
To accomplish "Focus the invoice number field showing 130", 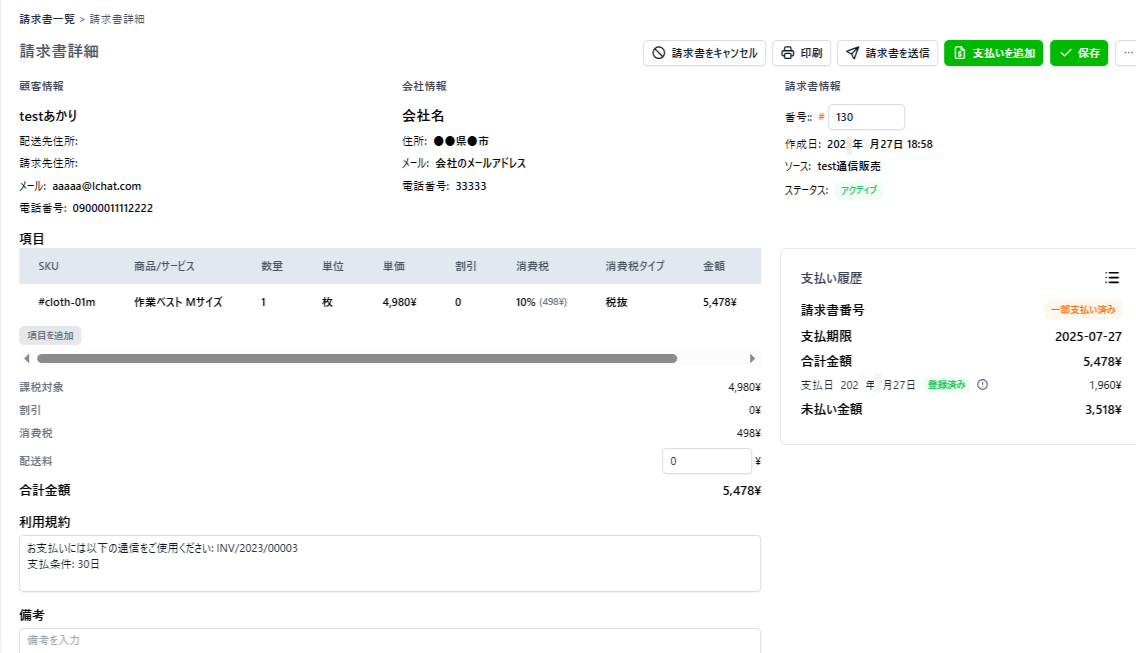I will tap(865, 117).
